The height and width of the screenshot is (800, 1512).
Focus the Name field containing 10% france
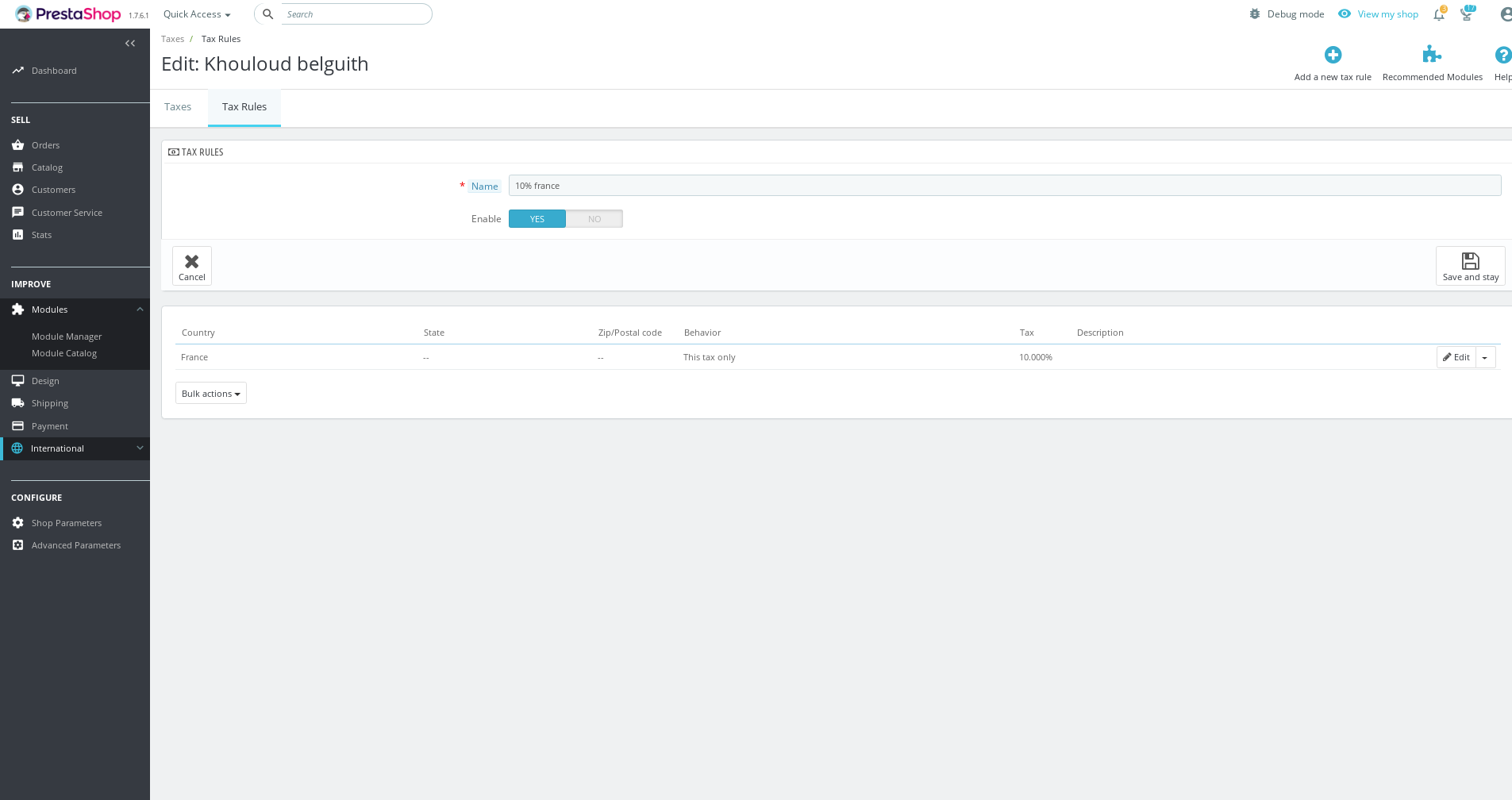pos(1005,186)
